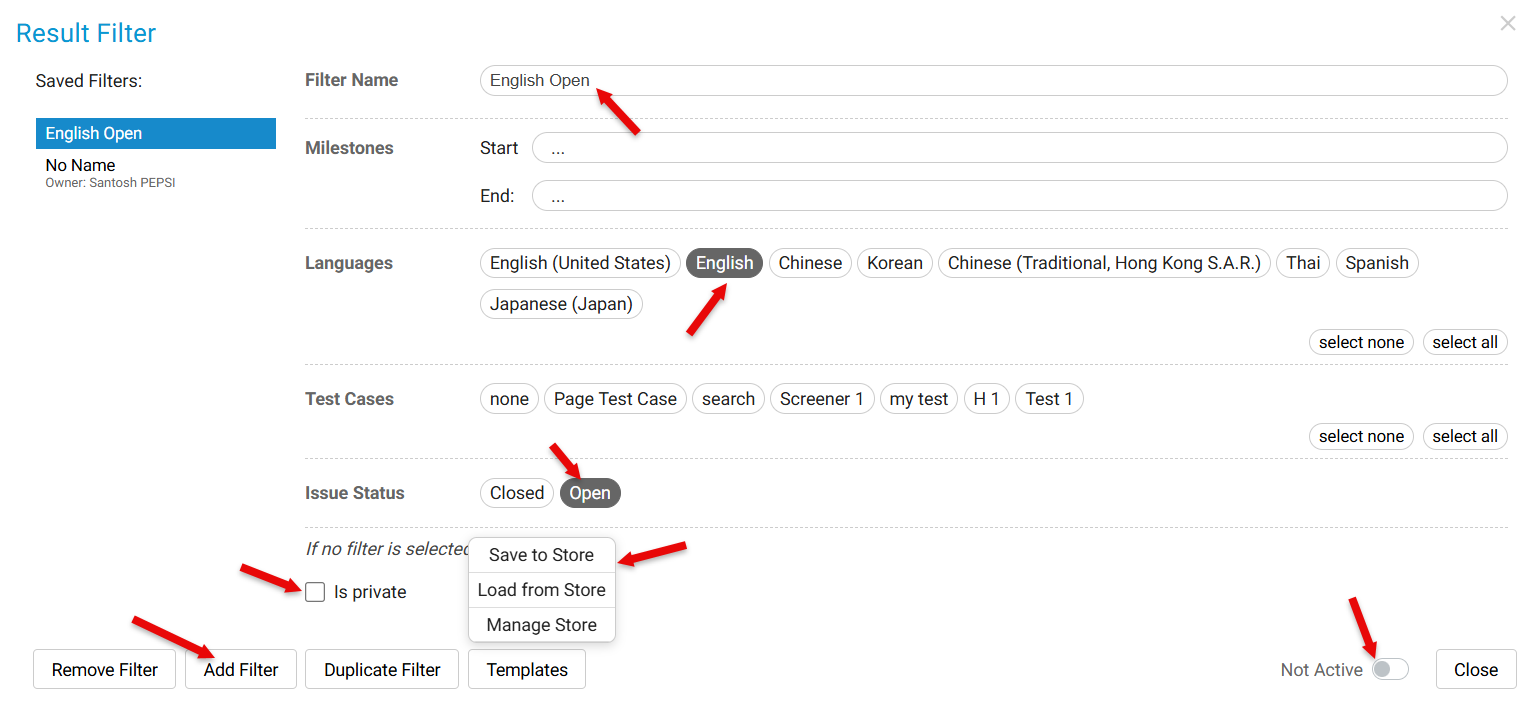Image resolution: width=1532 pixels, height=702 pixels.
Task: Select Manage Store from the popup
Action: click(541, 625)
